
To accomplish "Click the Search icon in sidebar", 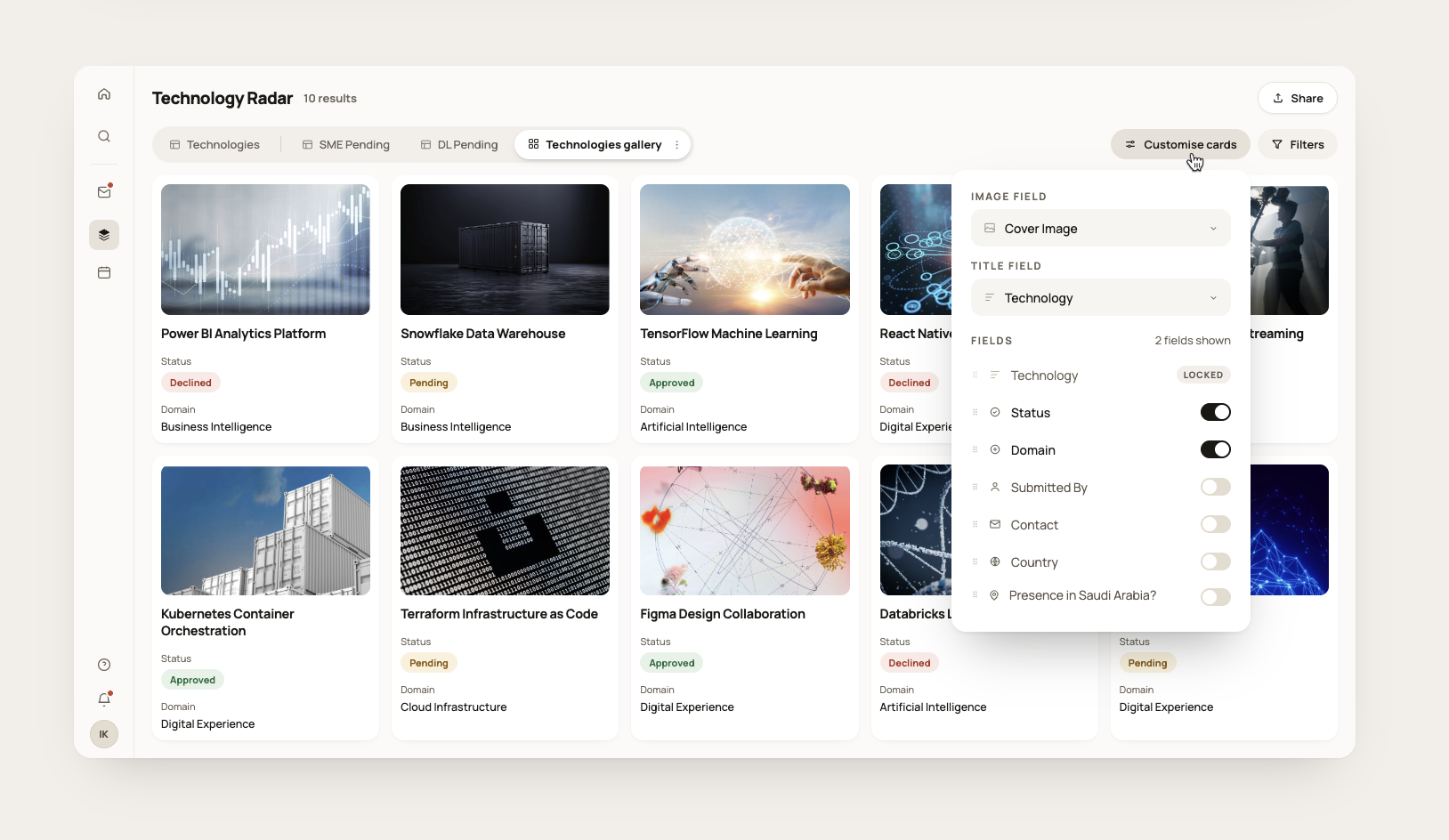I will point(104,136).
